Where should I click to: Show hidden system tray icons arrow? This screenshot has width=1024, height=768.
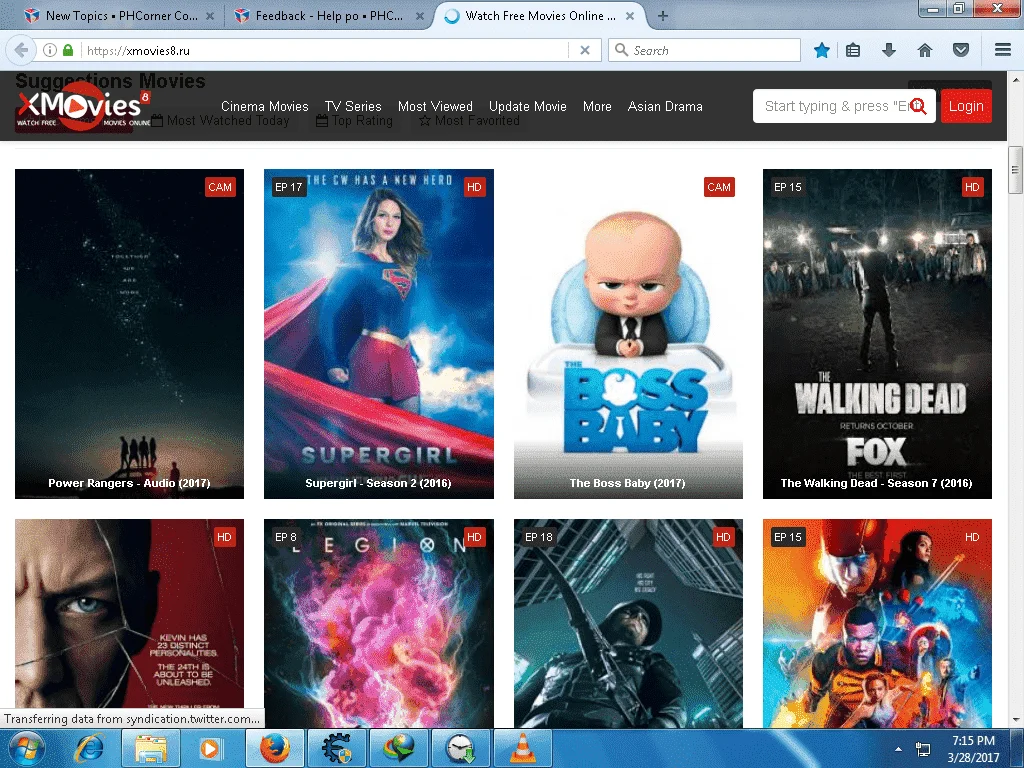899,749
